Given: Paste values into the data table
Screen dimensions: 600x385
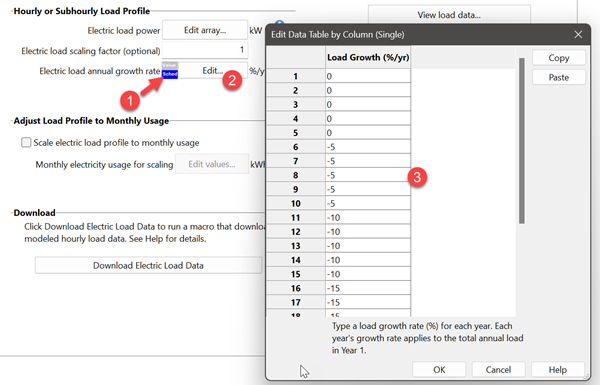Looking at the screenshot, I should (559, 77).
